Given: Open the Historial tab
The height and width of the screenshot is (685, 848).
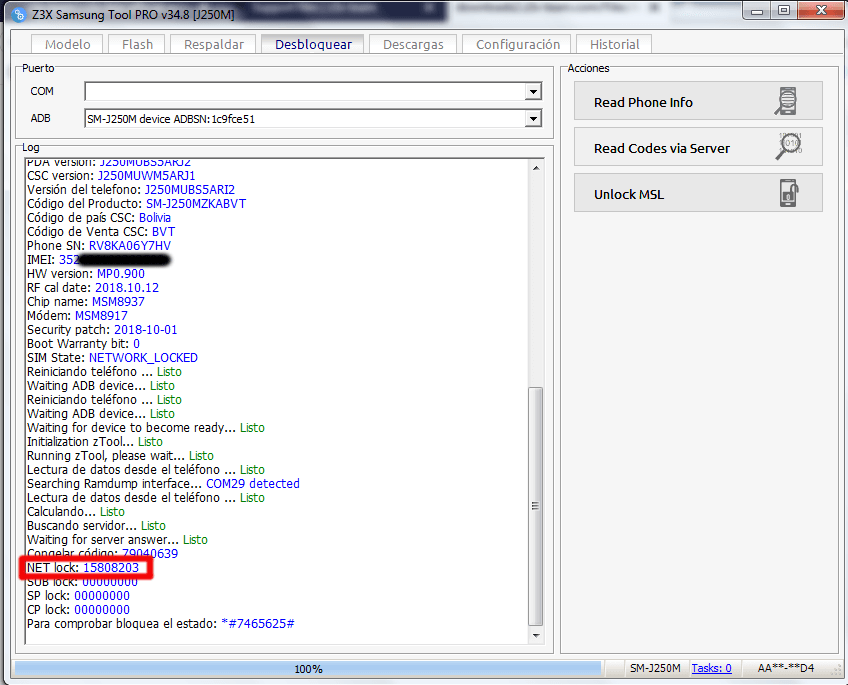Looking at the screenshot, I should click(x=614, y=44).
